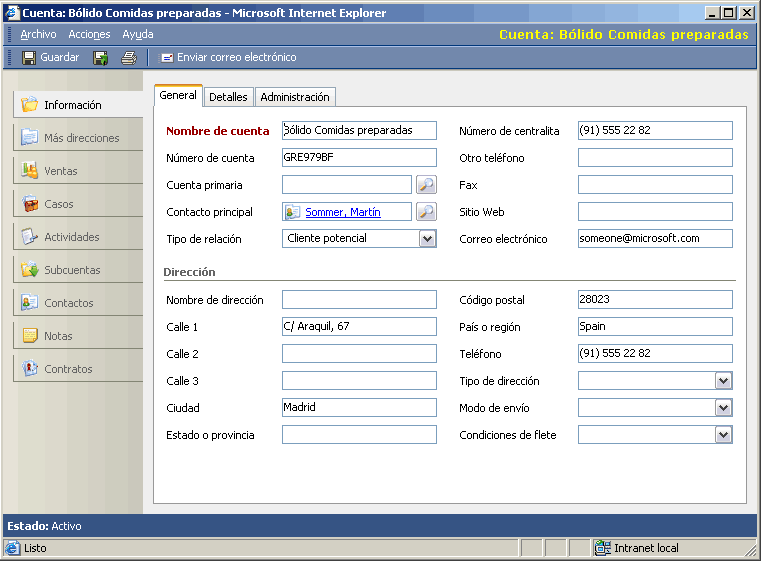Click the printer icon in toolbar

pyautogui.click(x=129, y=58)
